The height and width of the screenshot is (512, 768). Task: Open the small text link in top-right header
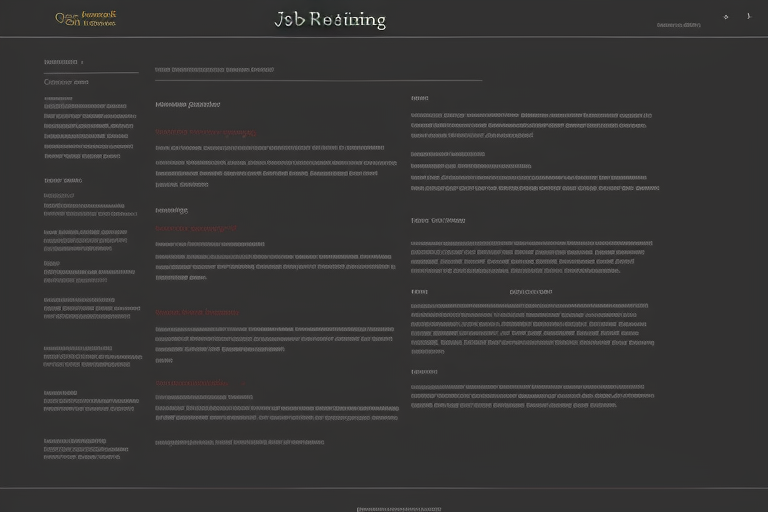tap(678, 25)
